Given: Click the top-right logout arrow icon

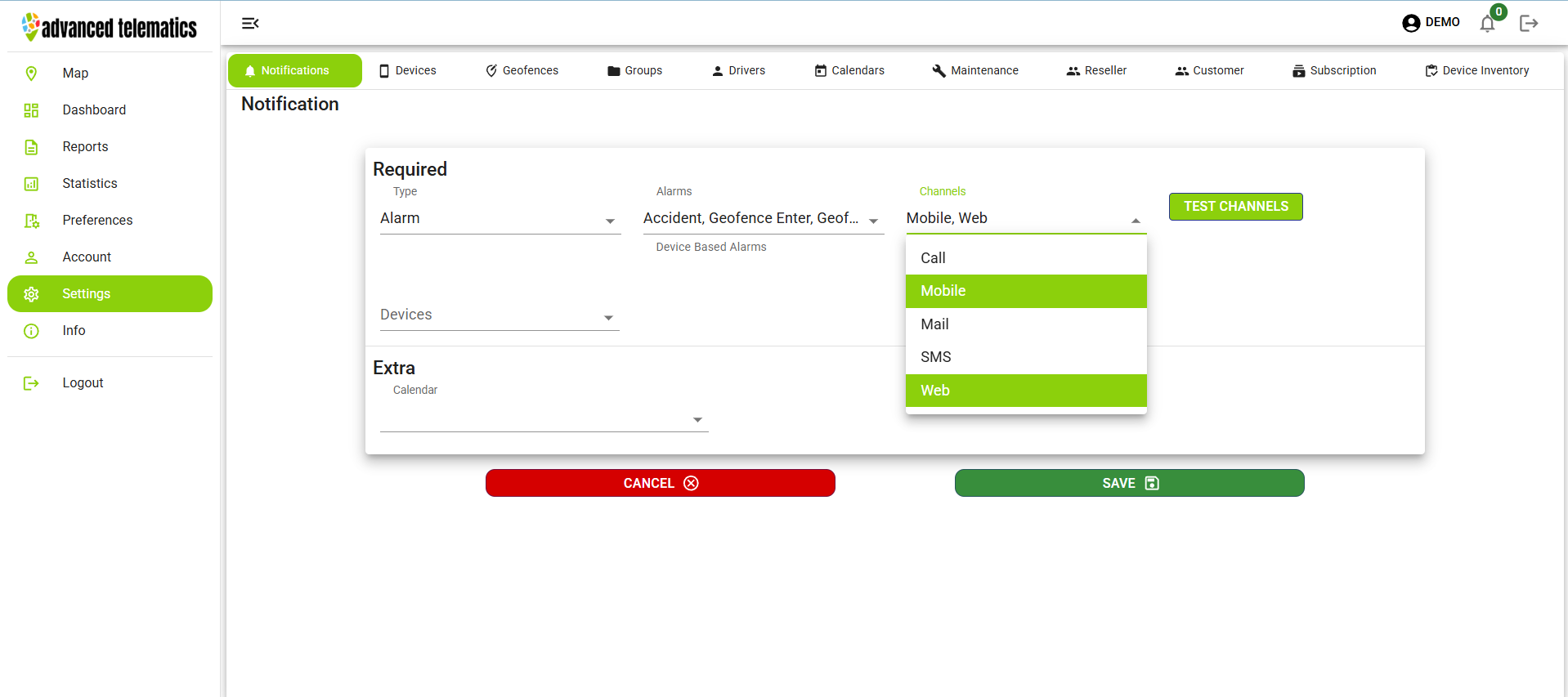Looking at the screenshot, I should pos(1529,23).
